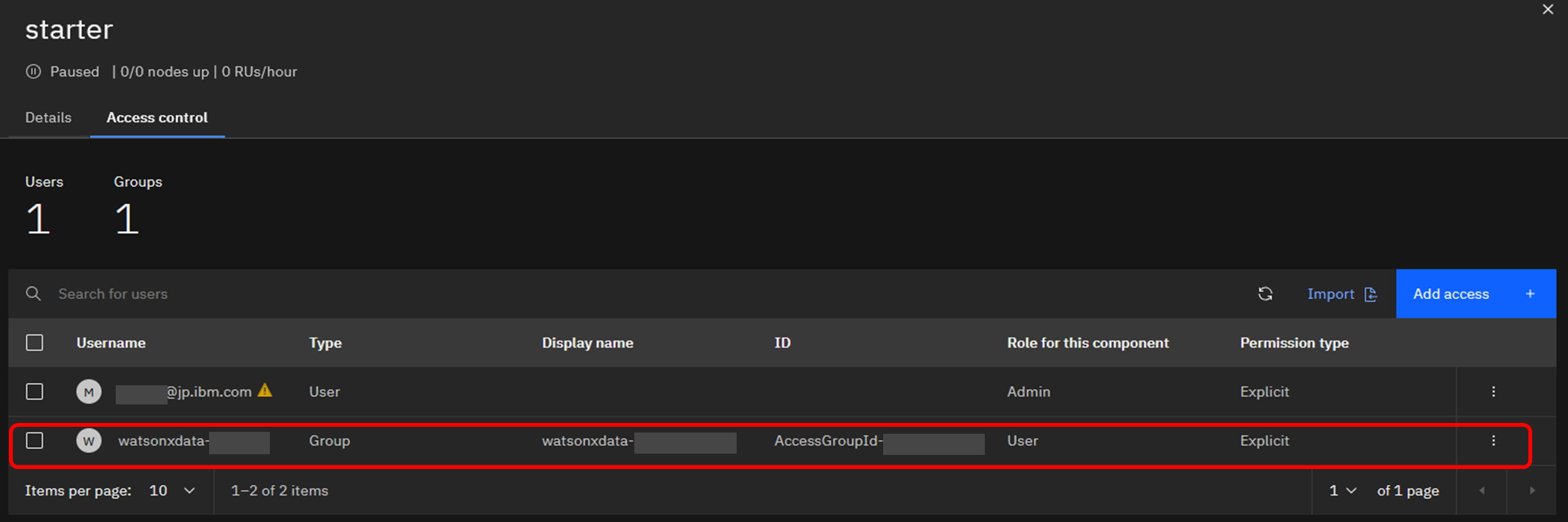Viewport: 1568px width, 522px height.
Task: Expand the Items per page dropdown
Action: 171,491
